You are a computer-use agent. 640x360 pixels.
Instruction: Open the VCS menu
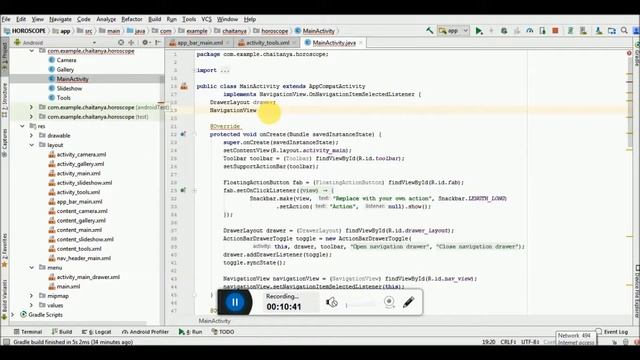coord(207,19)
